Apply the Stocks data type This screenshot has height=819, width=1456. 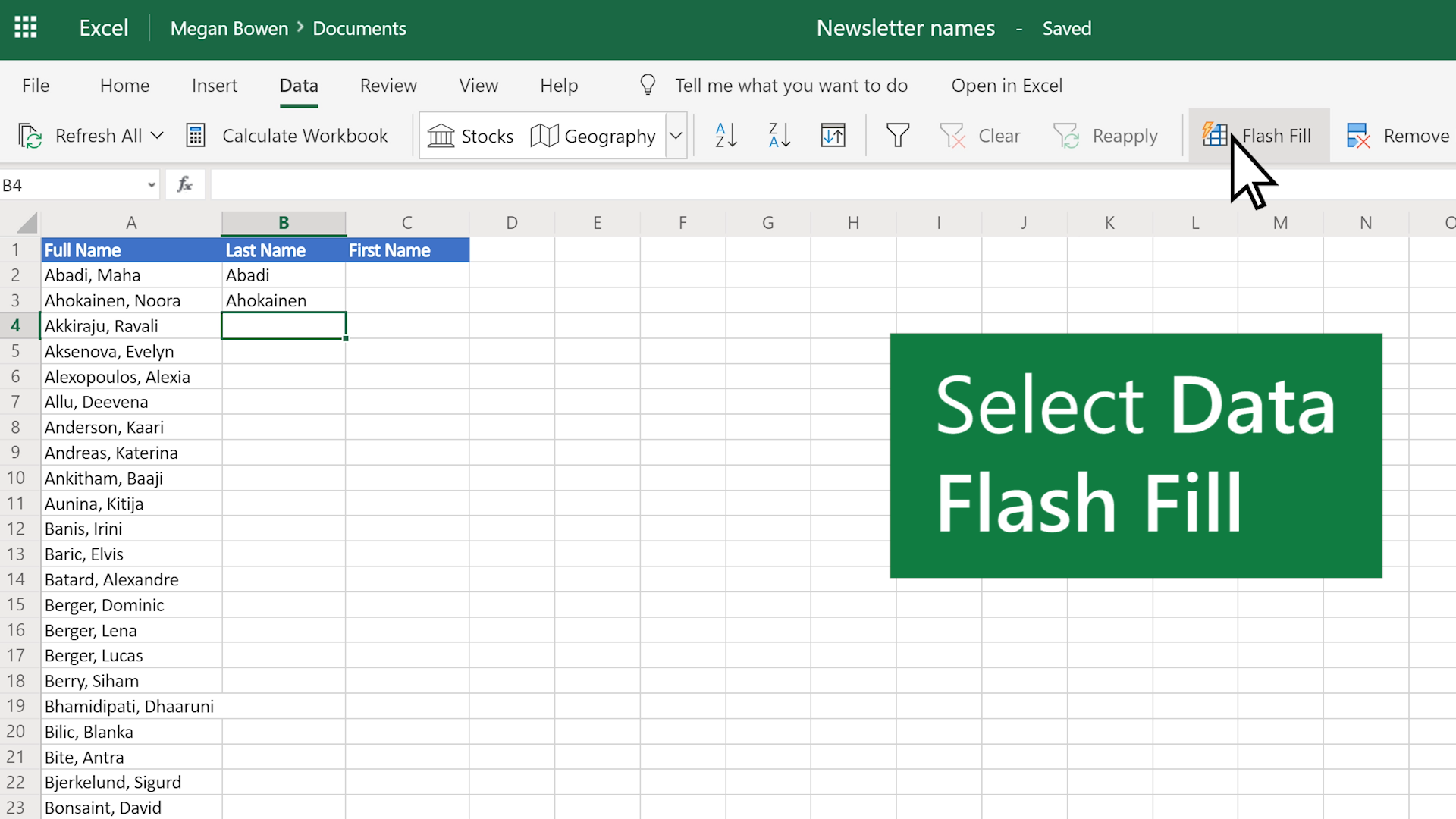pos(471,136)
